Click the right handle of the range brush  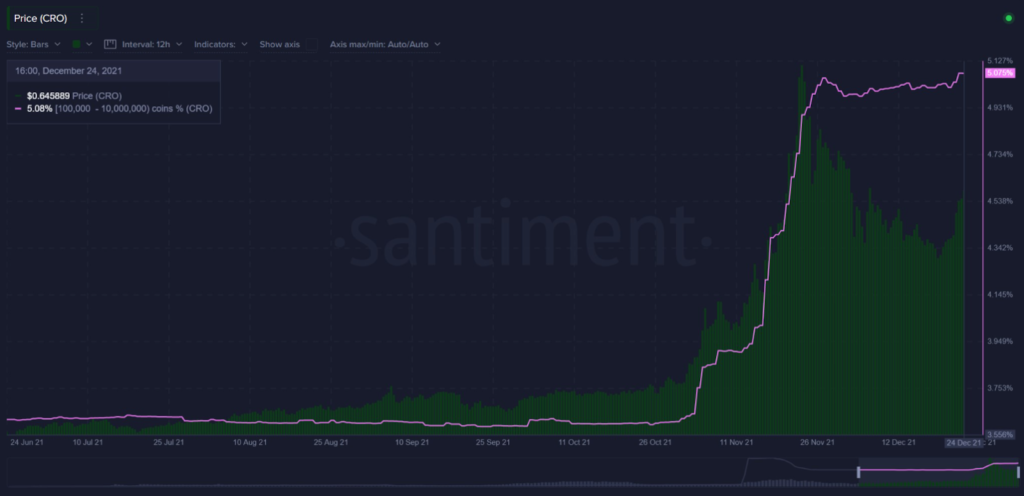(1017, 471)
